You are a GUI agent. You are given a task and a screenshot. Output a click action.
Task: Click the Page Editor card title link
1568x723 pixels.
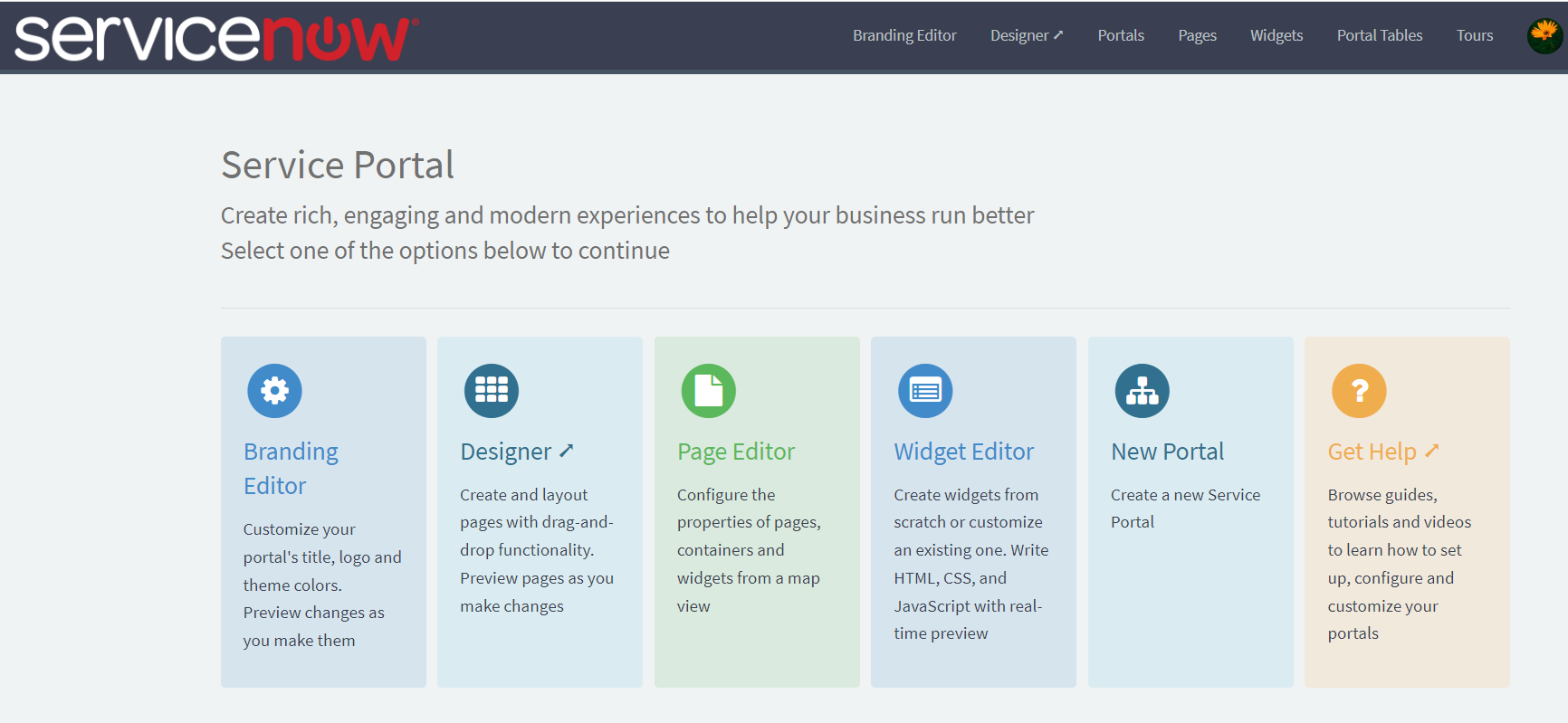tap(735, 452)
